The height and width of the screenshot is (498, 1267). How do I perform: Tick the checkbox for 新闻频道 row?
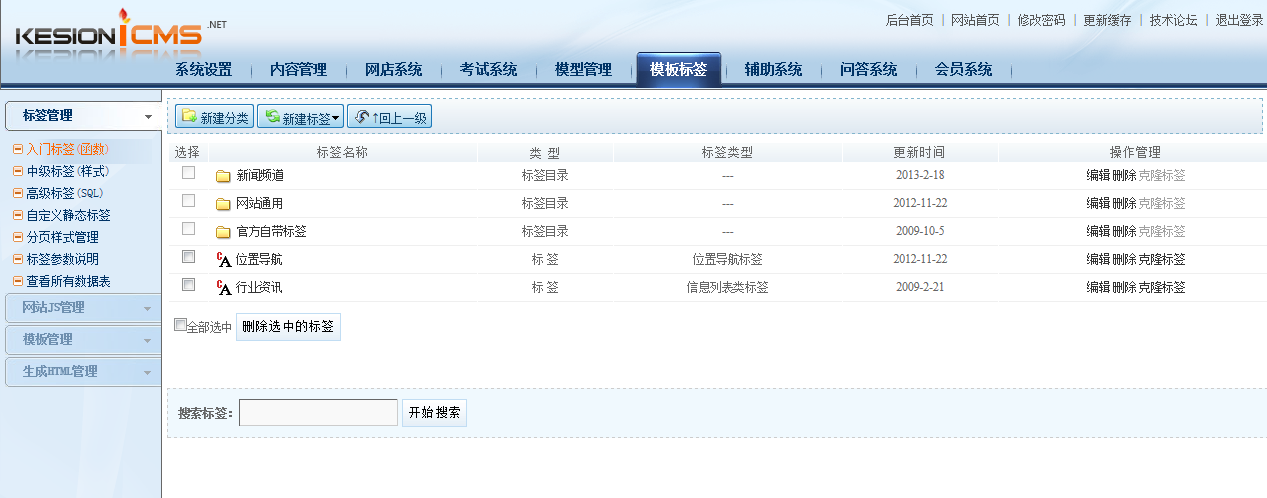click(x=188, y=173)
